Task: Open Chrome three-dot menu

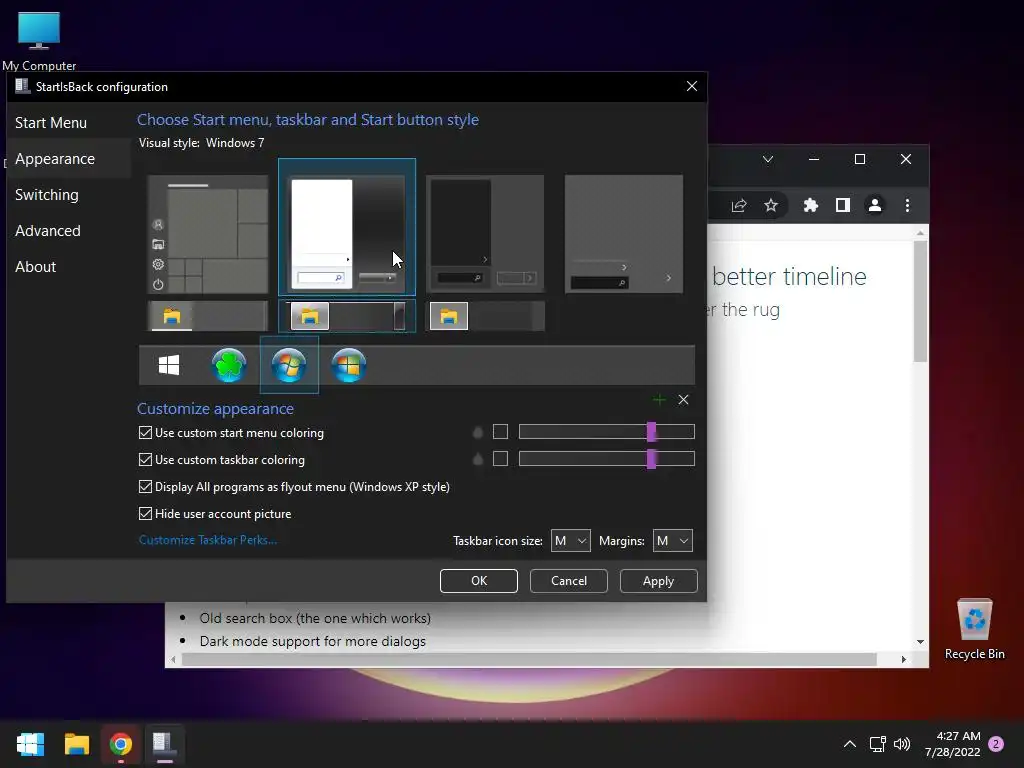Action: (907, 205)
